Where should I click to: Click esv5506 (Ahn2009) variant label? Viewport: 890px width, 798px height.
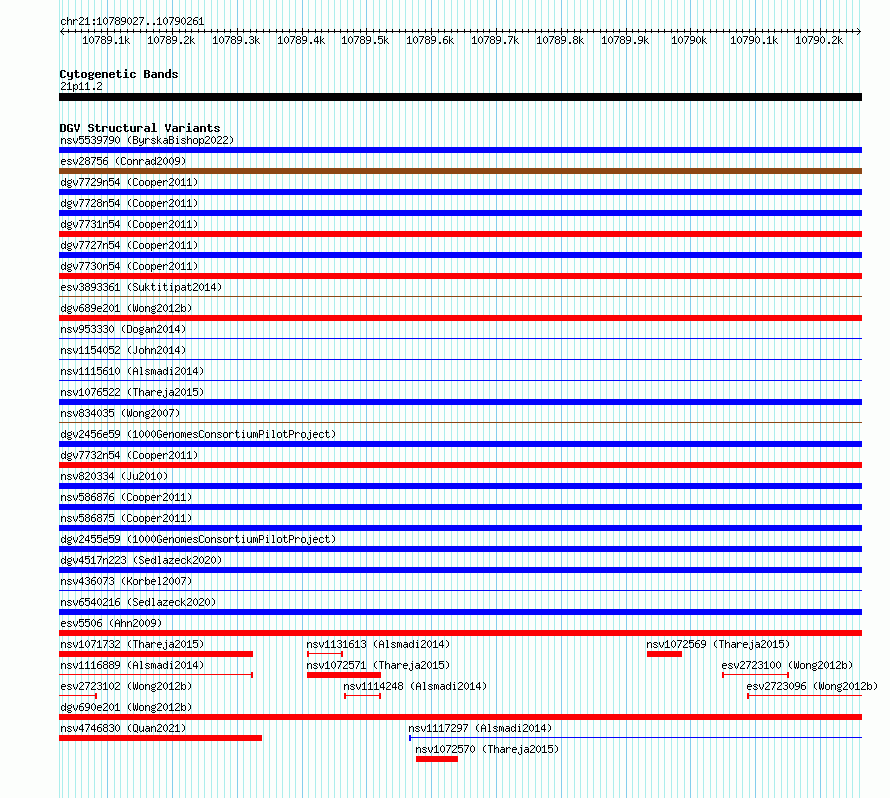click(111, 623)
